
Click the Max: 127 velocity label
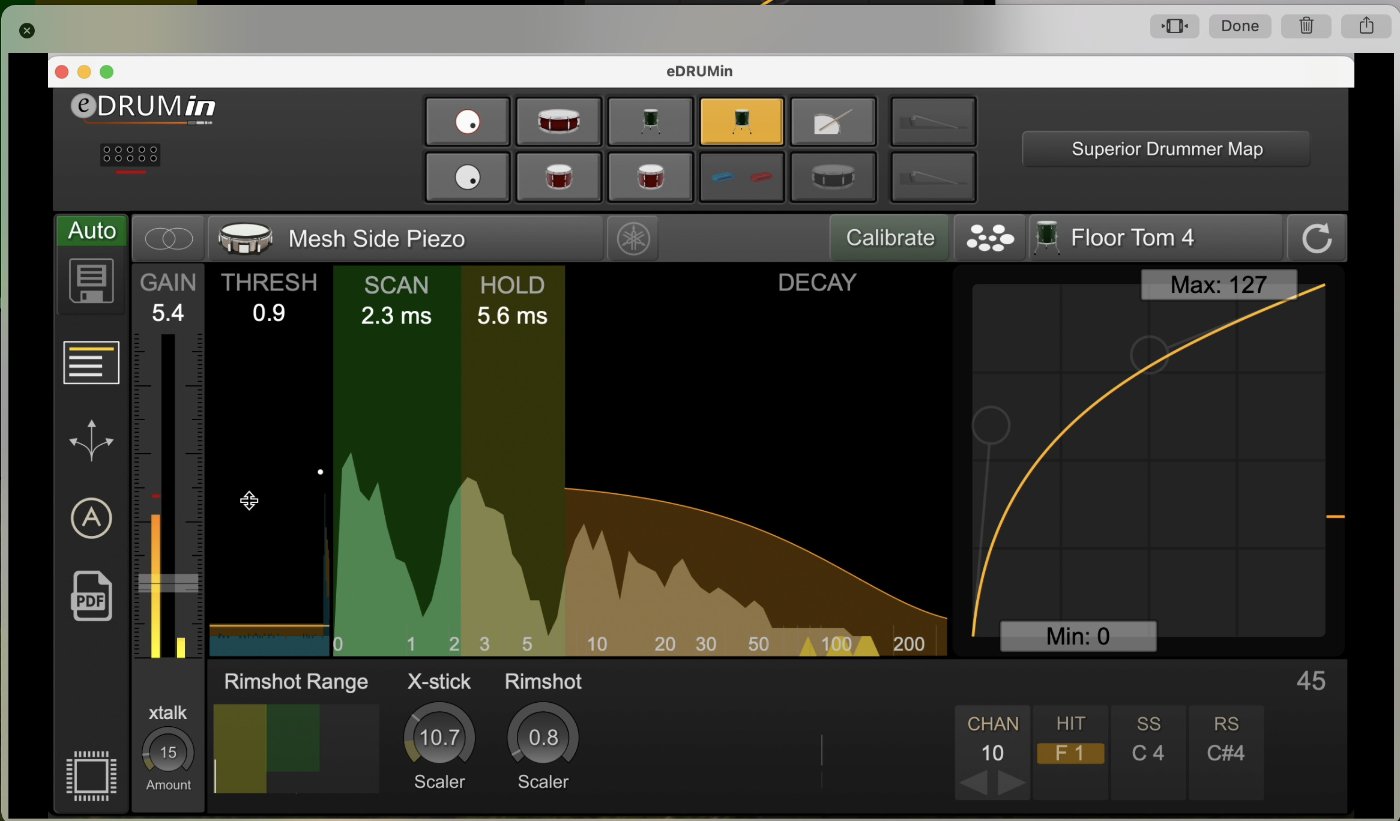pos(1219,285)
